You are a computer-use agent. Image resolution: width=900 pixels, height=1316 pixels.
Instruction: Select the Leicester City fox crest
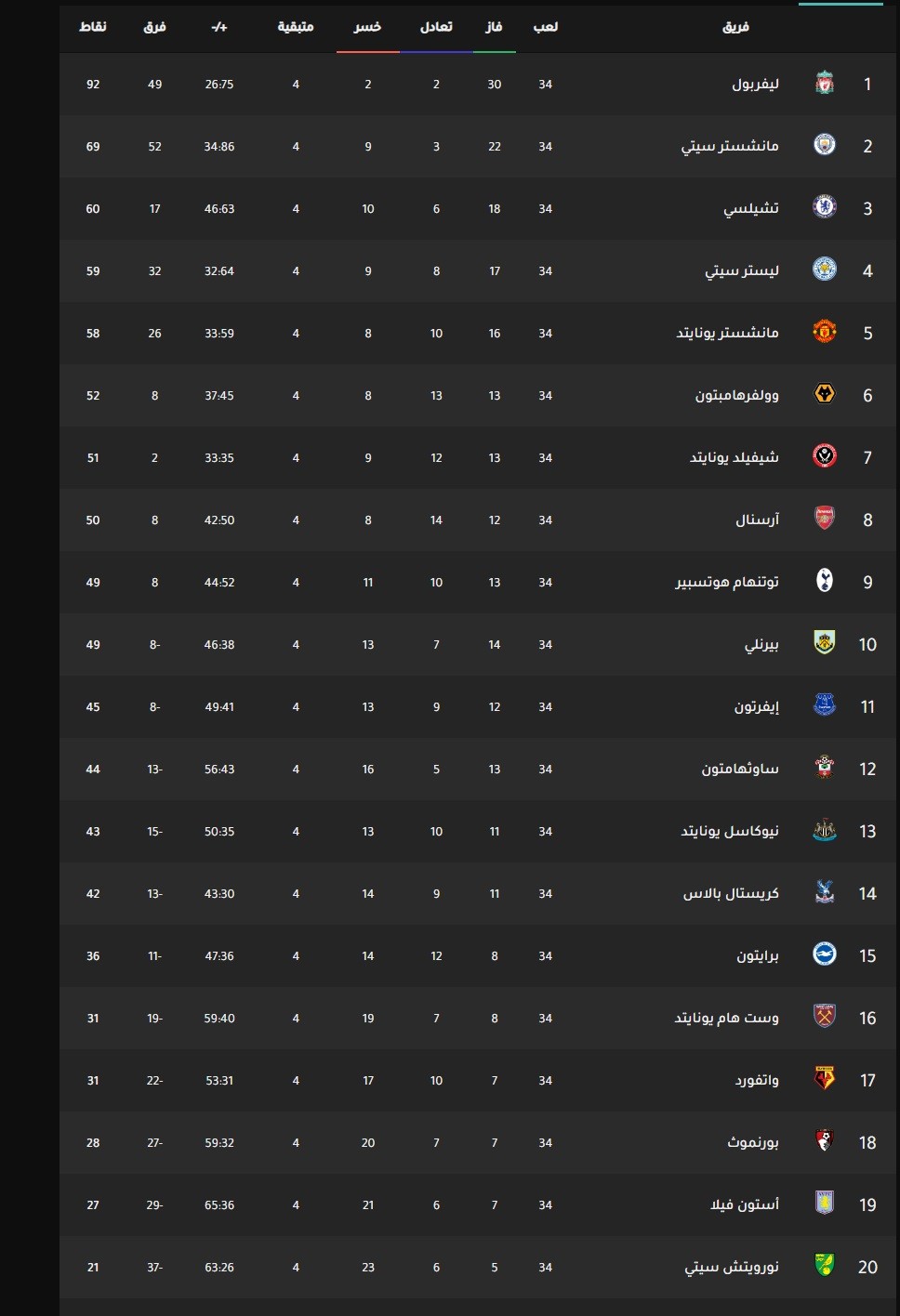[825, 270]
